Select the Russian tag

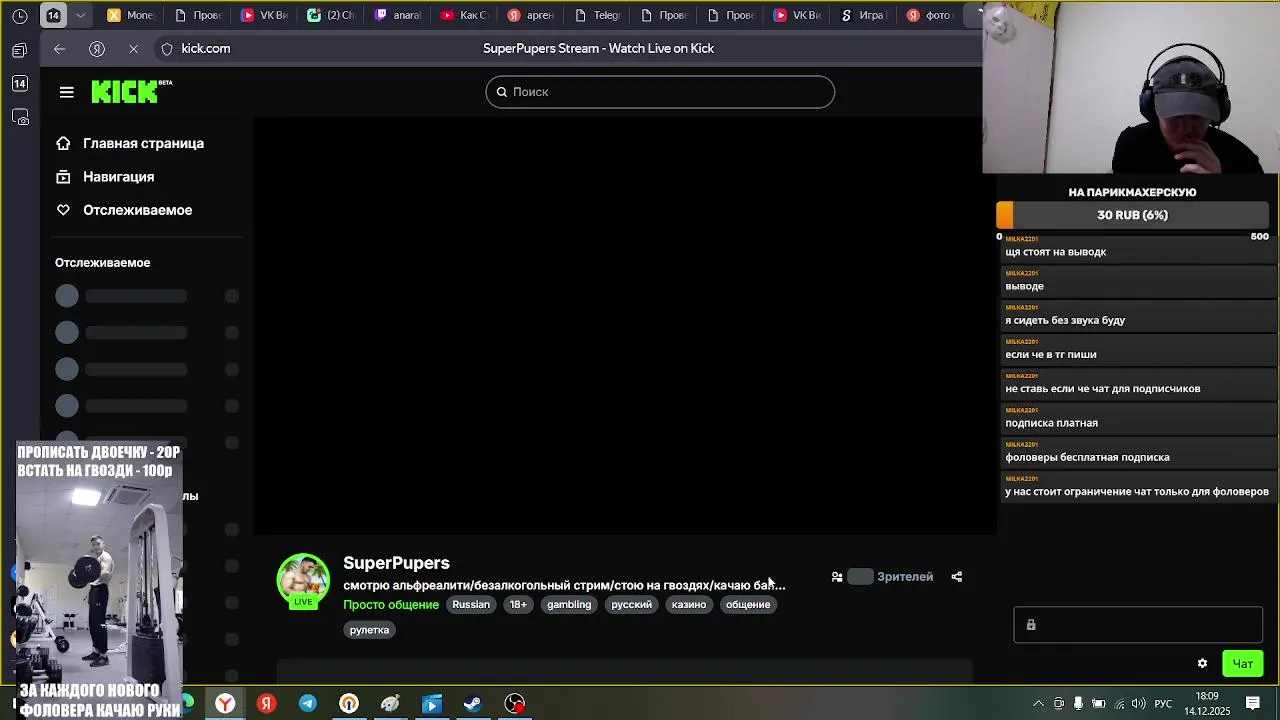click(471, 604)
